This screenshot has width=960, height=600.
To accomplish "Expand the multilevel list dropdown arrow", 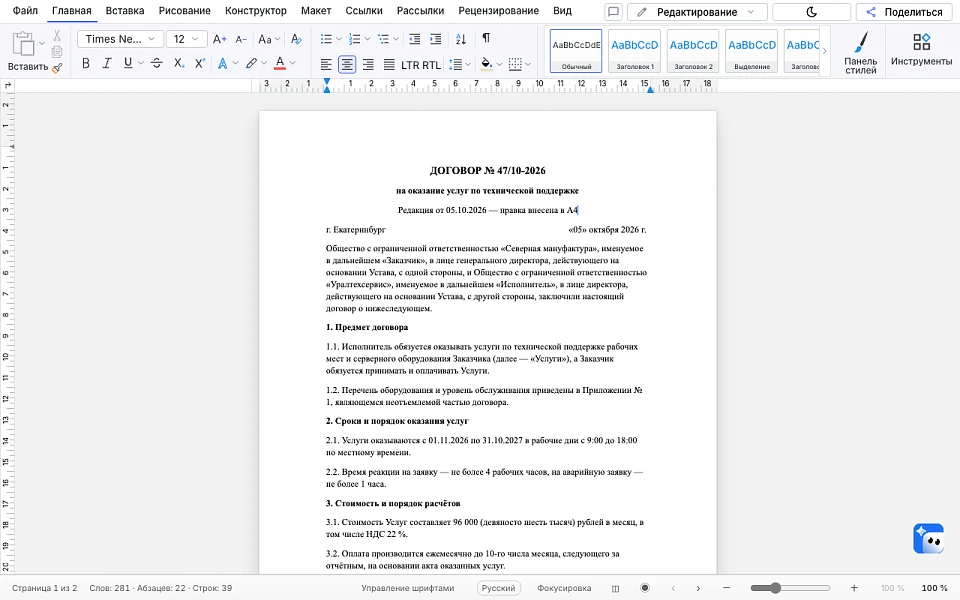I will 396,39.
